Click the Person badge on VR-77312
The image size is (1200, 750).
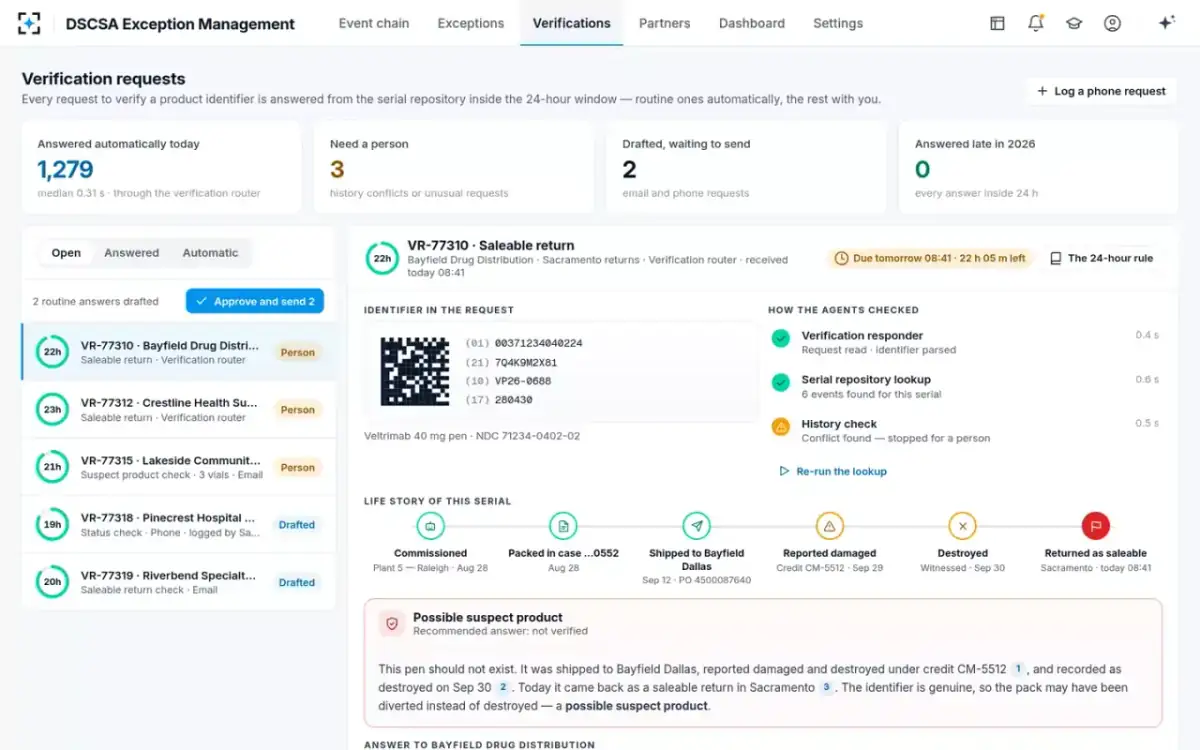[x=297, y=410]
